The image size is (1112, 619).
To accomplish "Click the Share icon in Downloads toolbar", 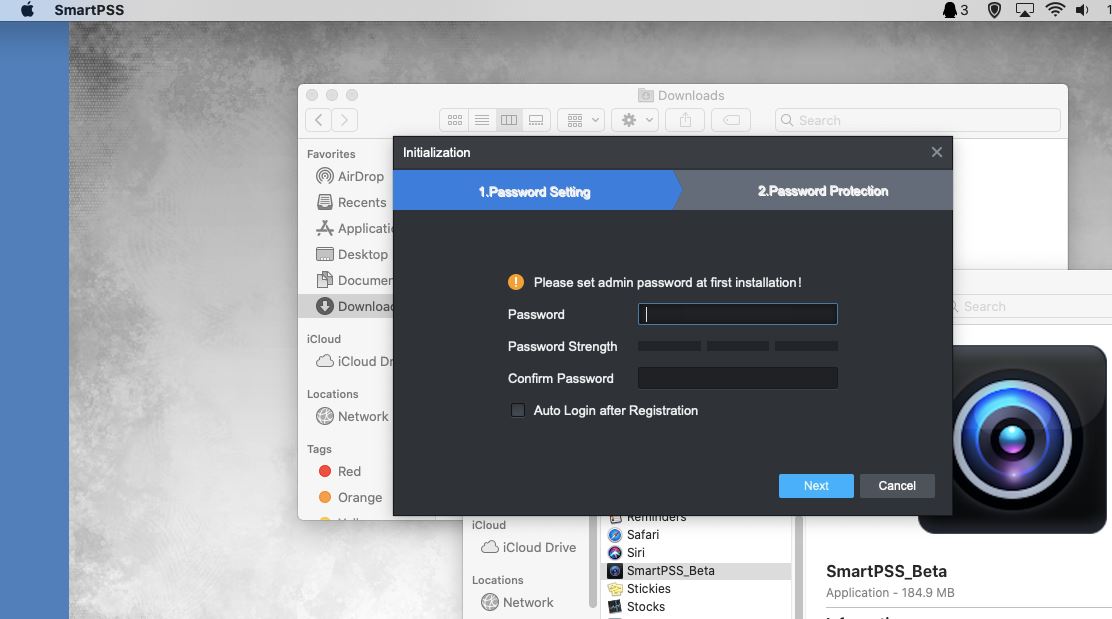I will click(685, 120).
